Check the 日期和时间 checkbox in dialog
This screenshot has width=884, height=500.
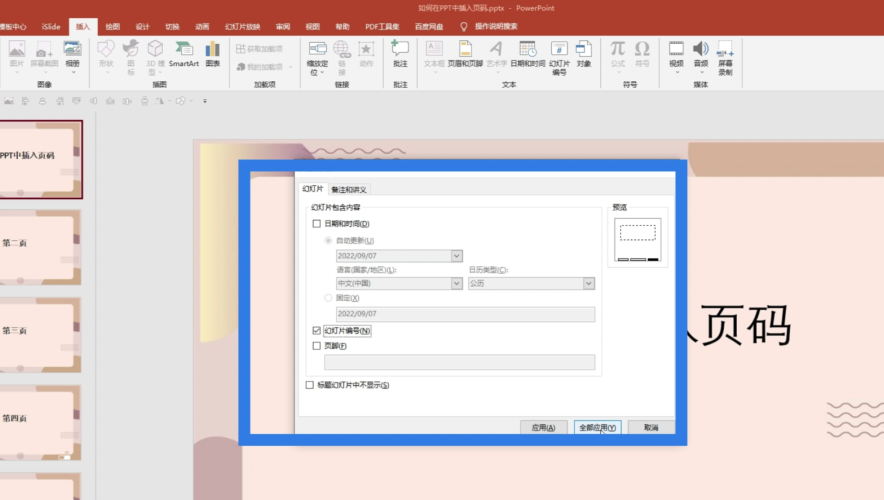pyautogui.click(x=316, y=224)
